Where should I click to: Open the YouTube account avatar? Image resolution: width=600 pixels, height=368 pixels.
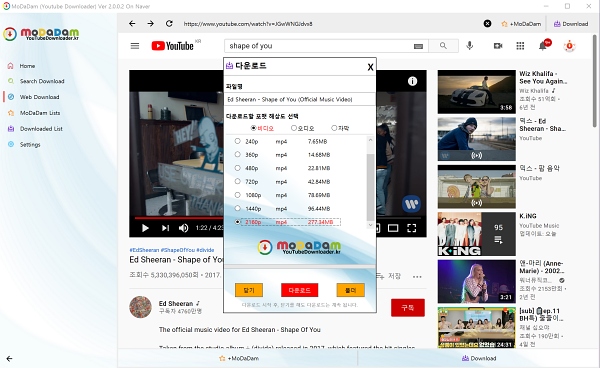569,46
